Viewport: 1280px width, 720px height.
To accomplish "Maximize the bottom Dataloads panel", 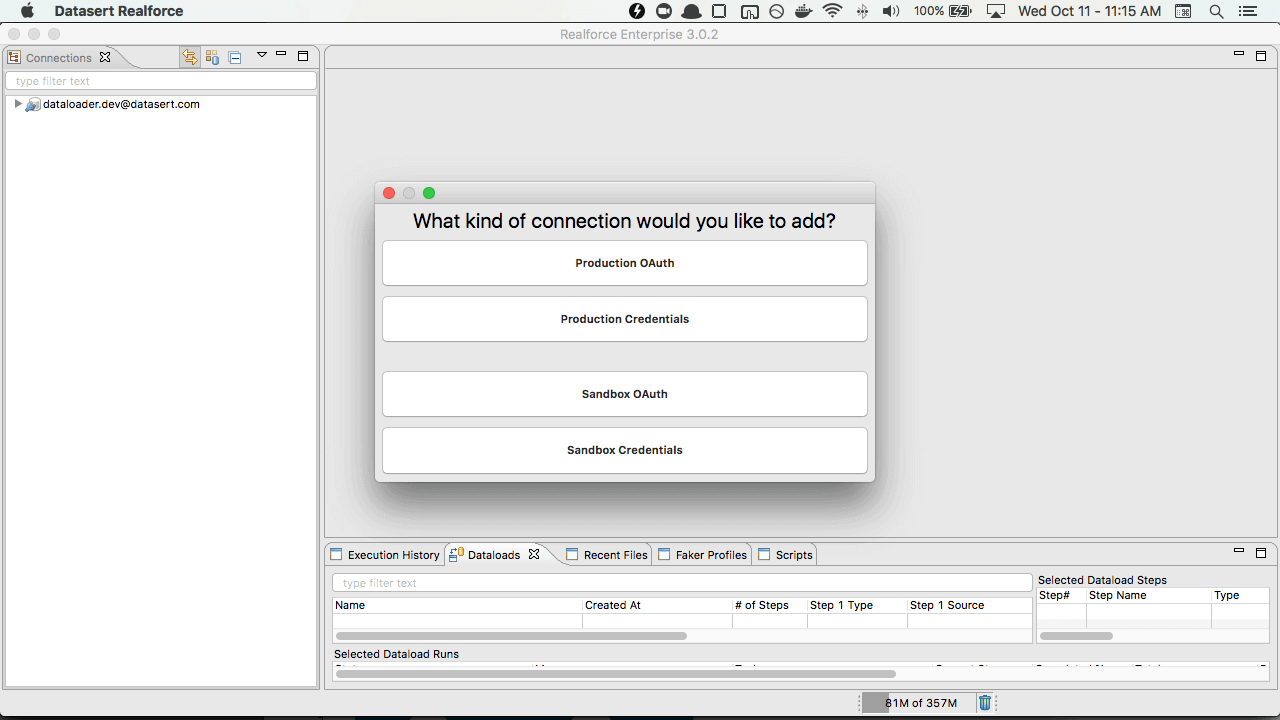I will coord(1261,553).
